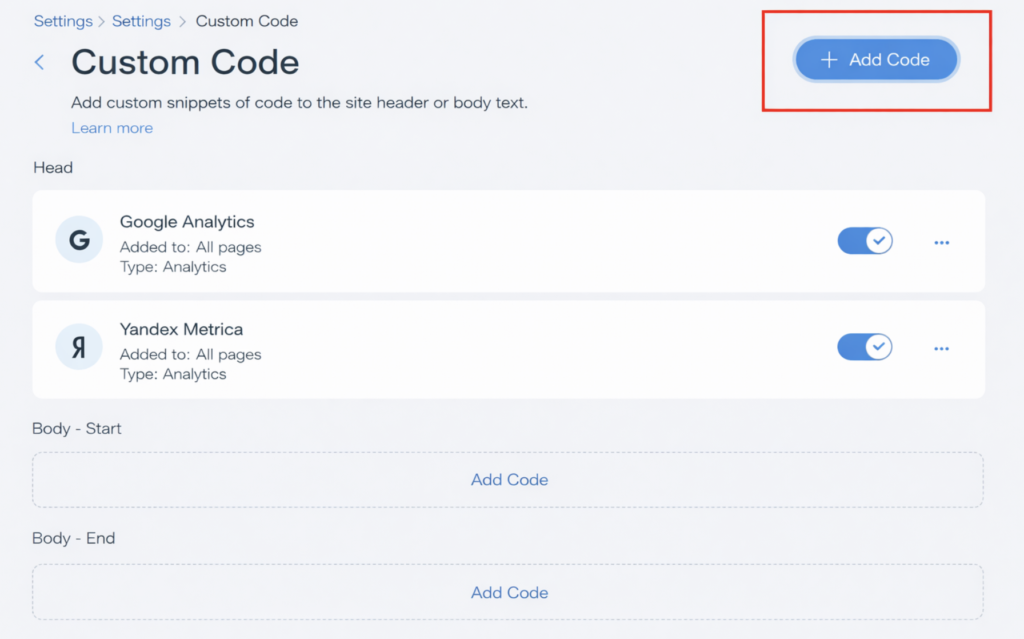
Task: Click the Body - End section label
Action: (74, 538)
